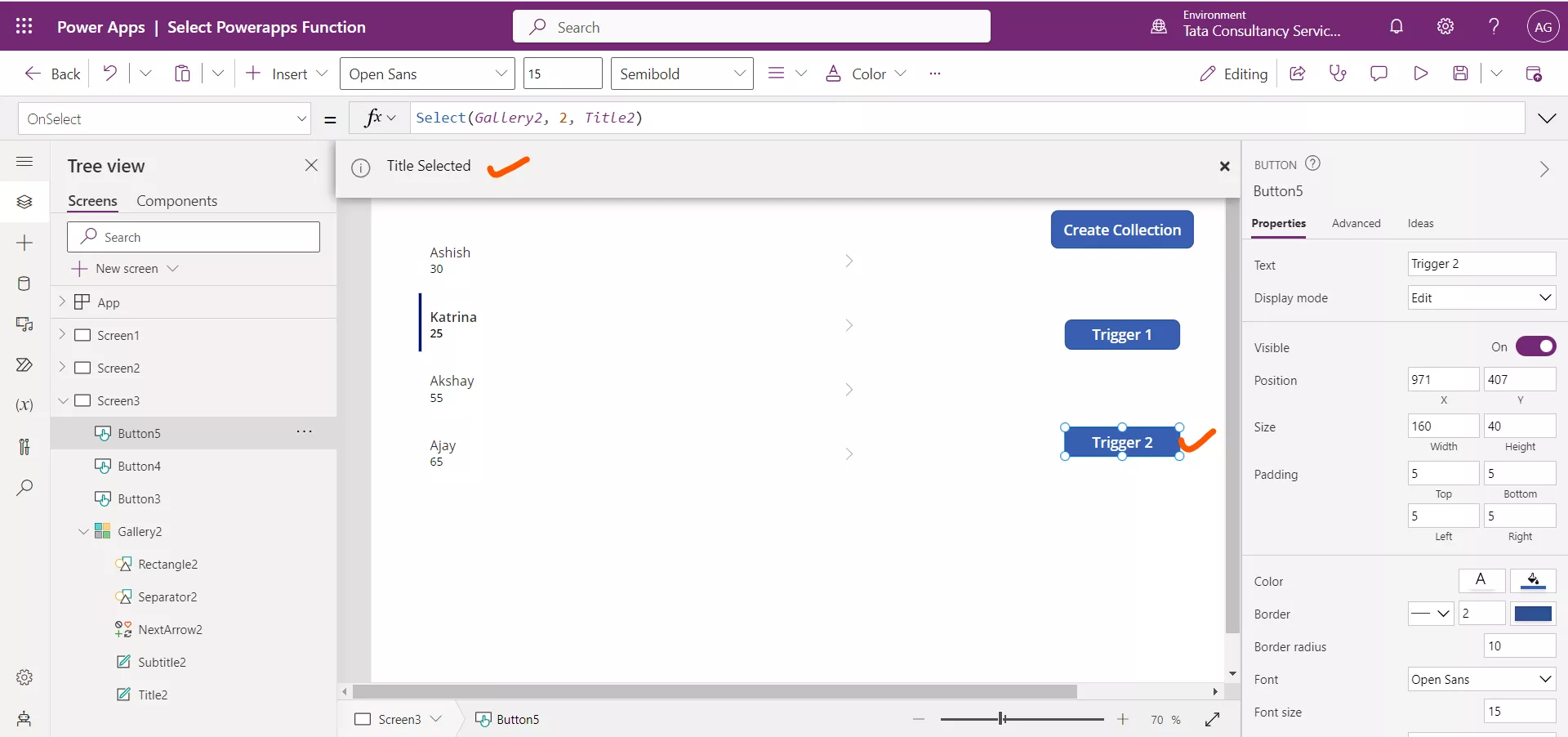The width and height of the screenshot is (1568, 737).
Task: Expand the Screen1 tree node
Action: tap(61, 335)
